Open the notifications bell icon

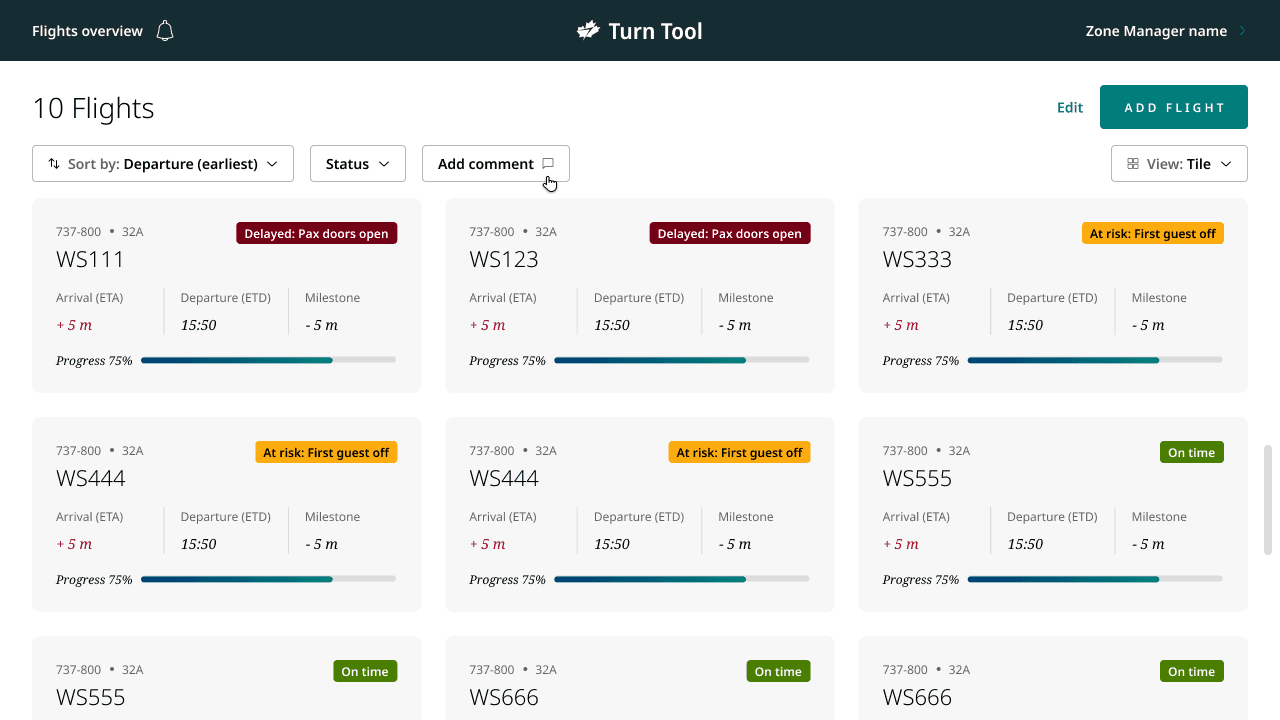165,31
